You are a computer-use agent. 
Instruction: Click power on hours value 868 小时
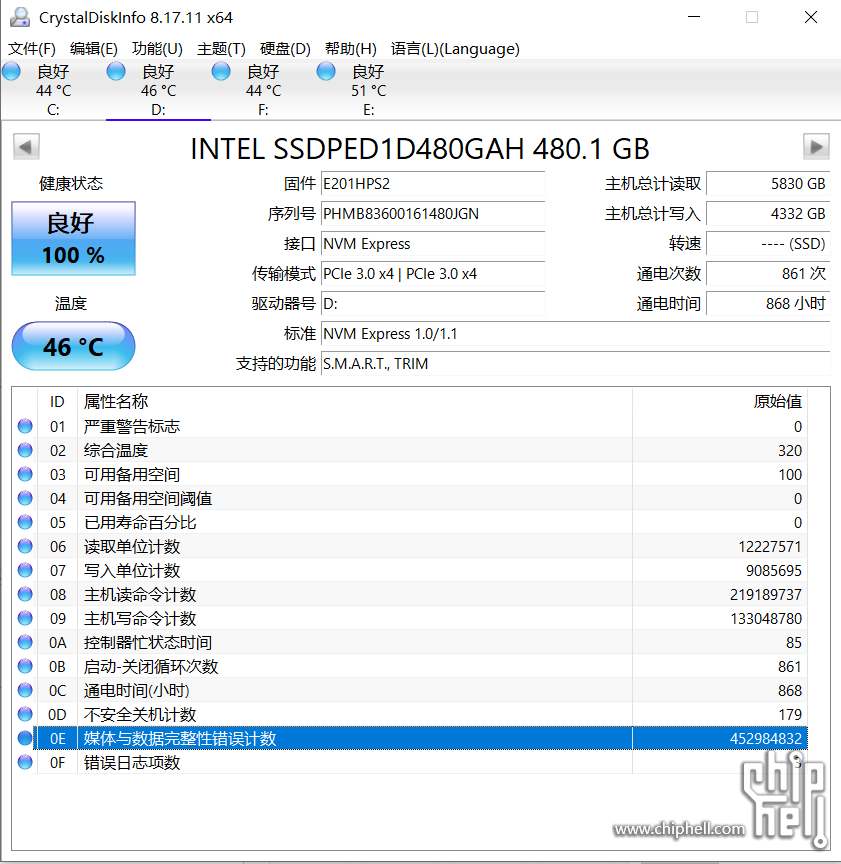point(768,304)
